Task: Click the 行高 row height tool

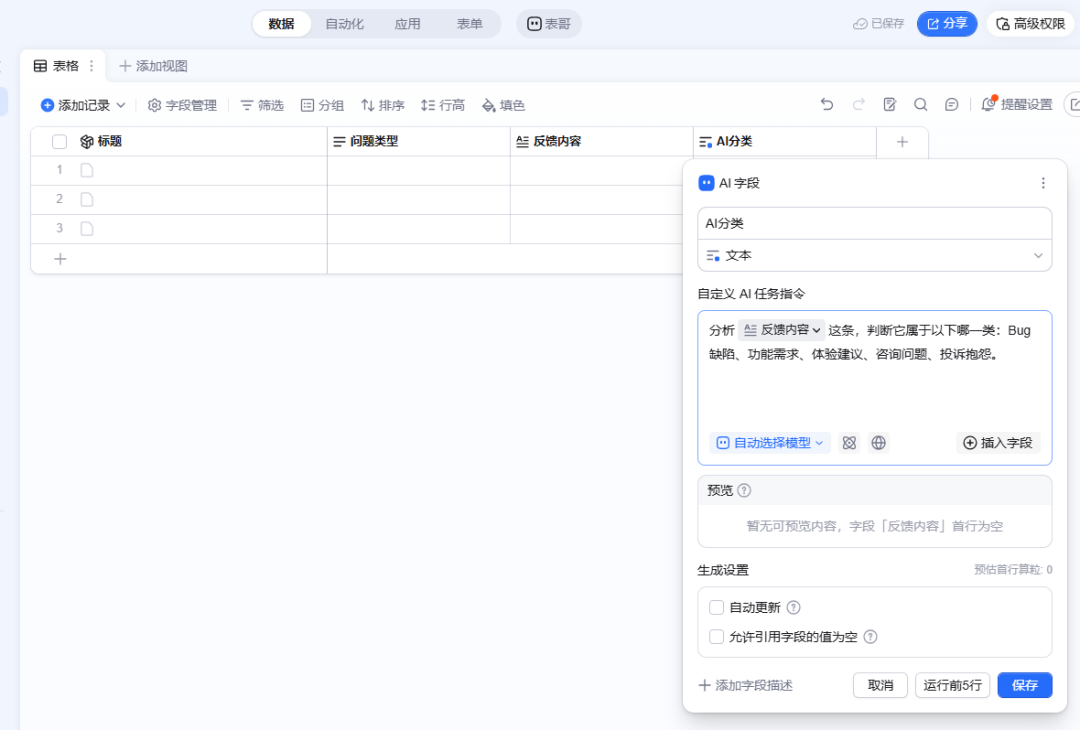Action: coord(443,105)
